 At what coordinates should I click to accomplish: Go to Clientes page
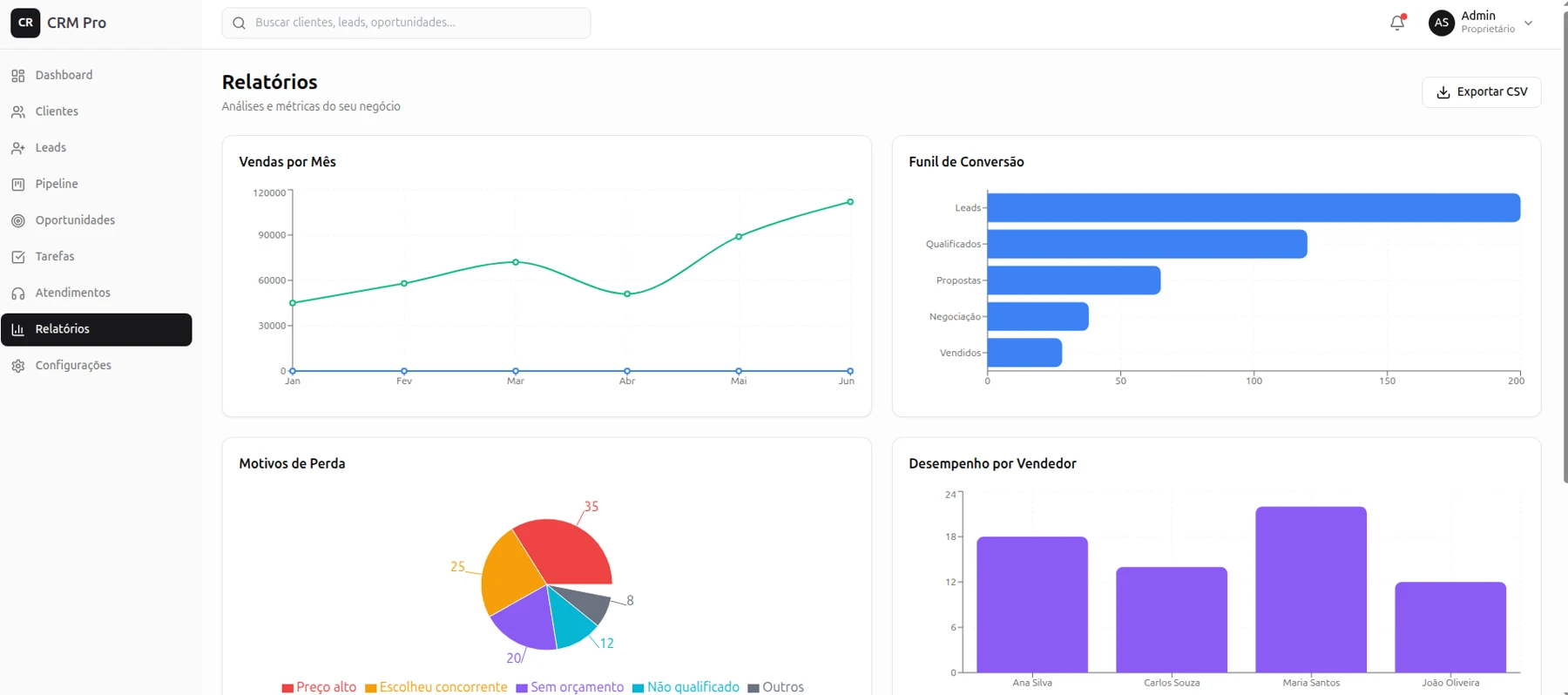[x=97, y=112]
